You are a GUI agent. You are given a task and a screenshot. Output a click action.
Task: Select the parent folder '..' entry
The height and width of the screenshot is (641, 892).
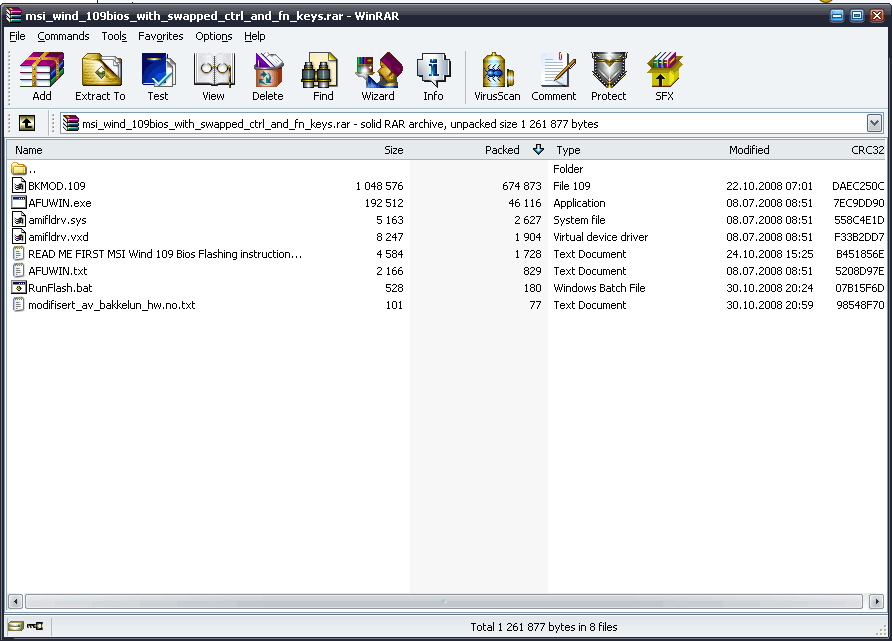23,169
